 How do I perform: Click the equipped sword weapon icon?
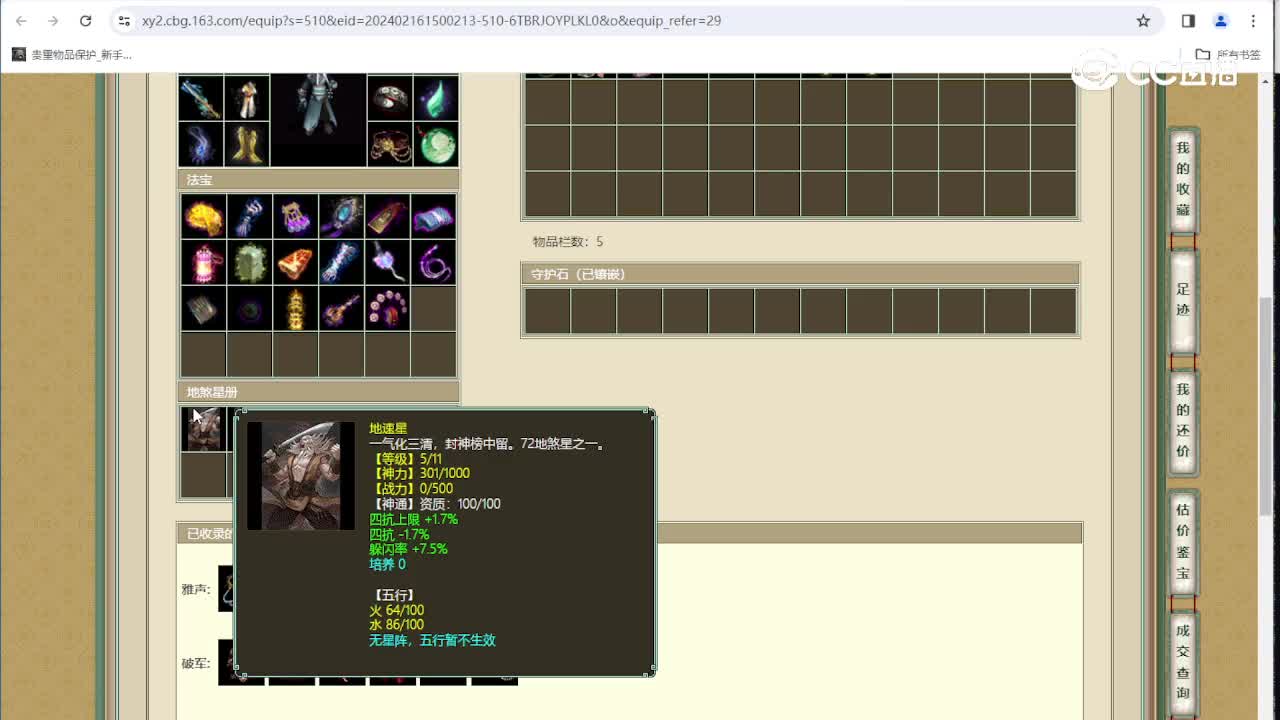(x=201, y=97)
